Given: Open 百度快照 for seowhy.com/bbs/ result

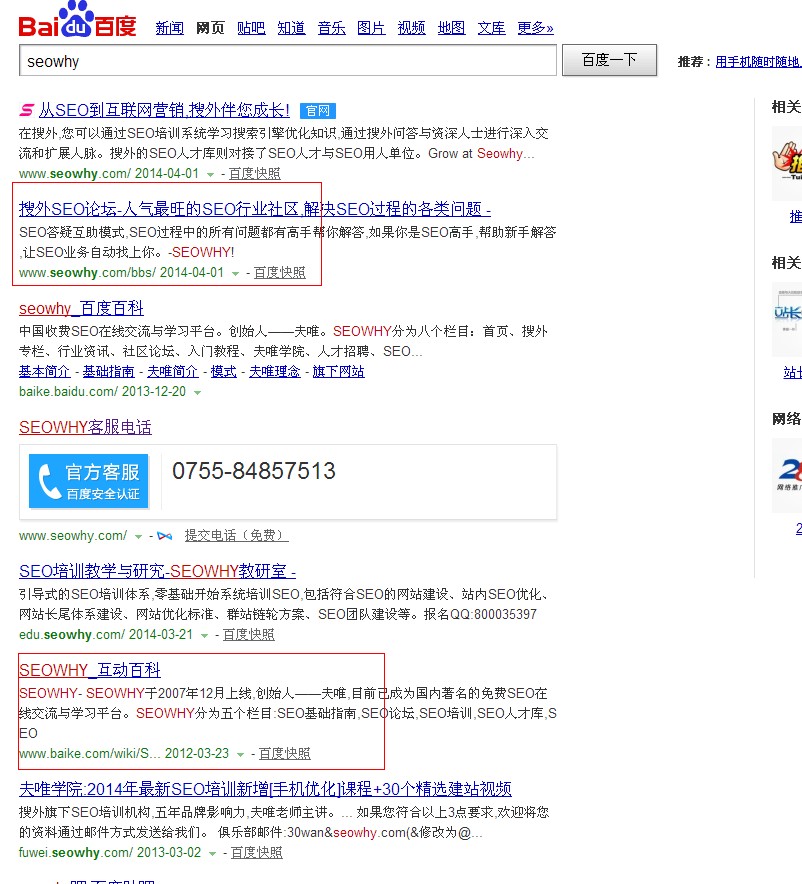Looking at the screenshot, I should point(280,273).
